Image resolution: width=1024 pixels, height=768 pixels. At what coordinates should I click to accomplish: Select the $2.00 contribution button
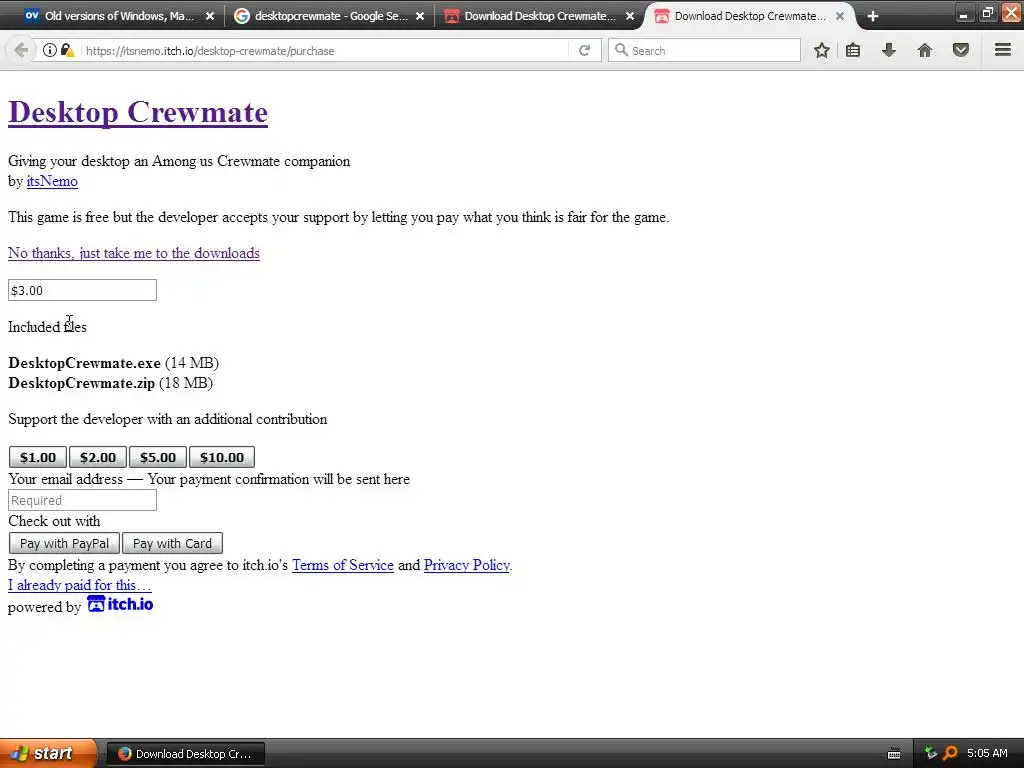(x=98, y=457)
